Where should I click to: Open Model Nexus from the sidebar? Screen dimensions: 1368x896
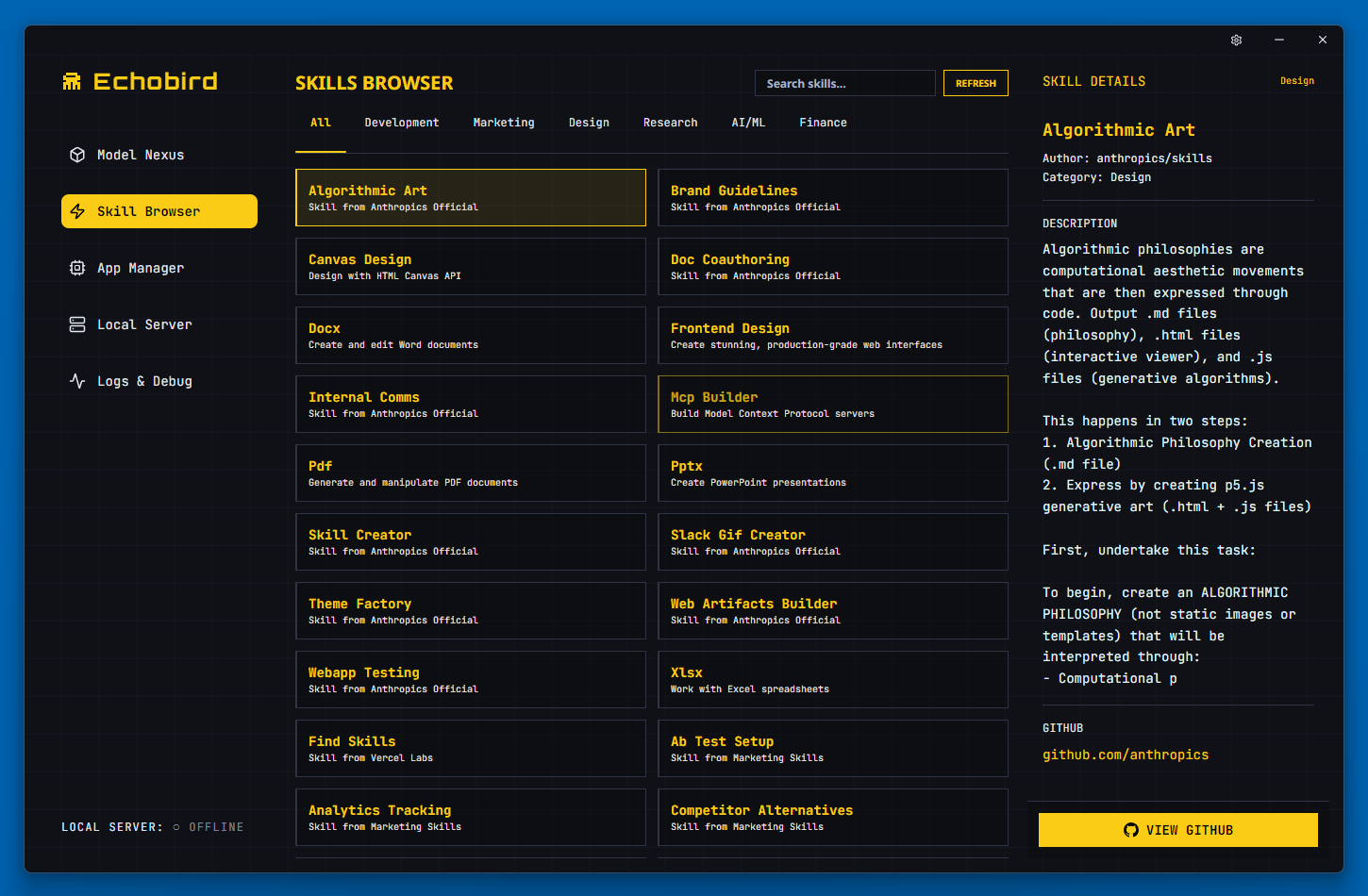[140, 155]
